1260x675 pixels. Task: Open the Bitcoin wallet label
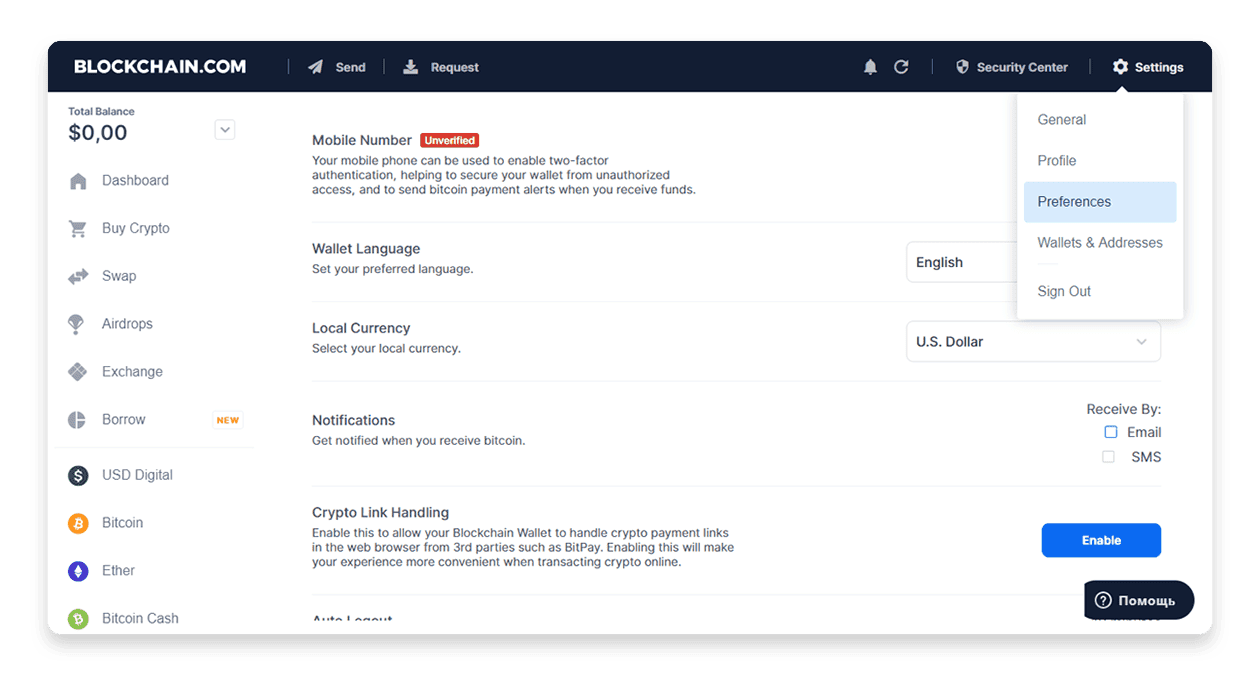122,523
